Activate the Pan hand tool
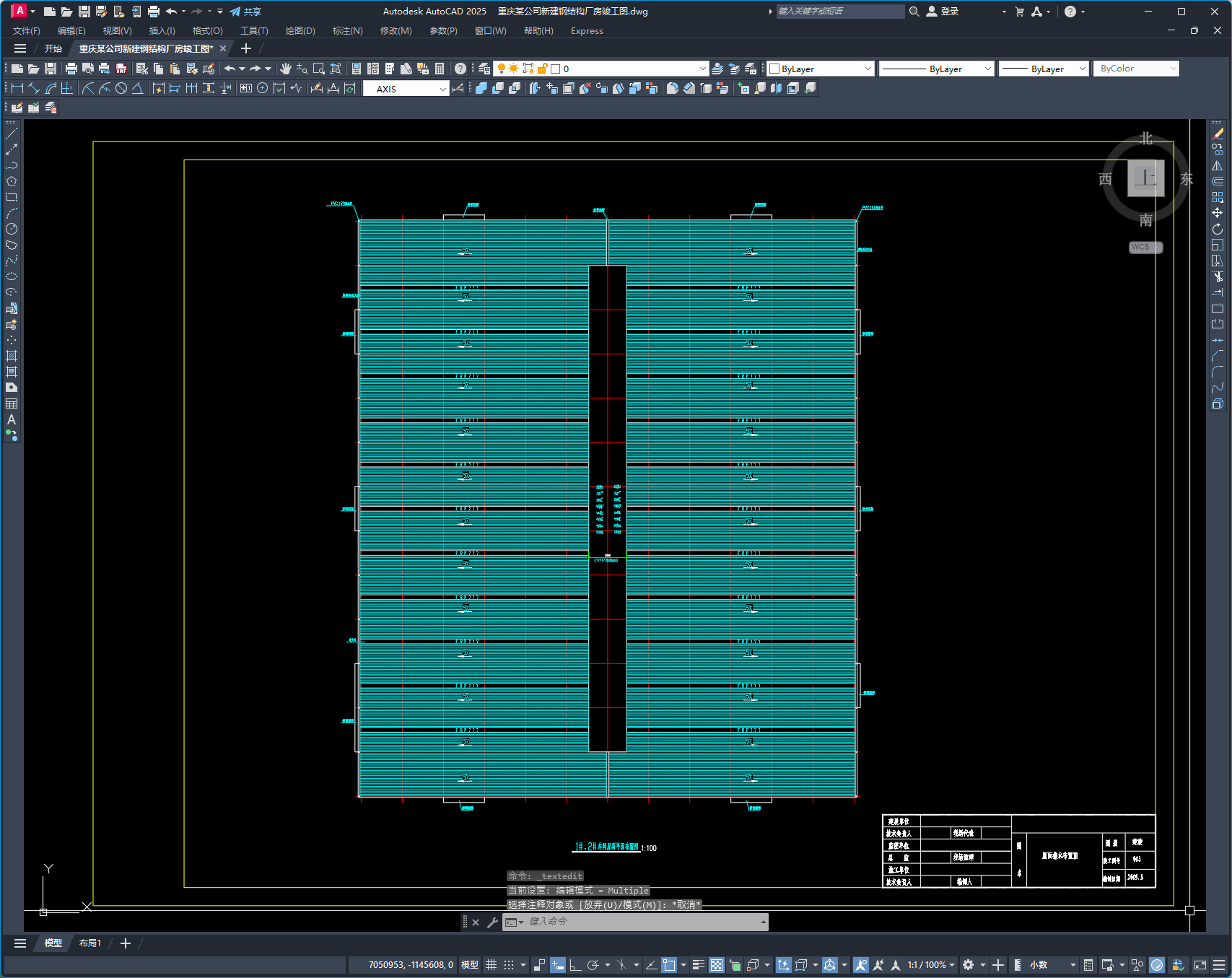 tap(286, 69)
